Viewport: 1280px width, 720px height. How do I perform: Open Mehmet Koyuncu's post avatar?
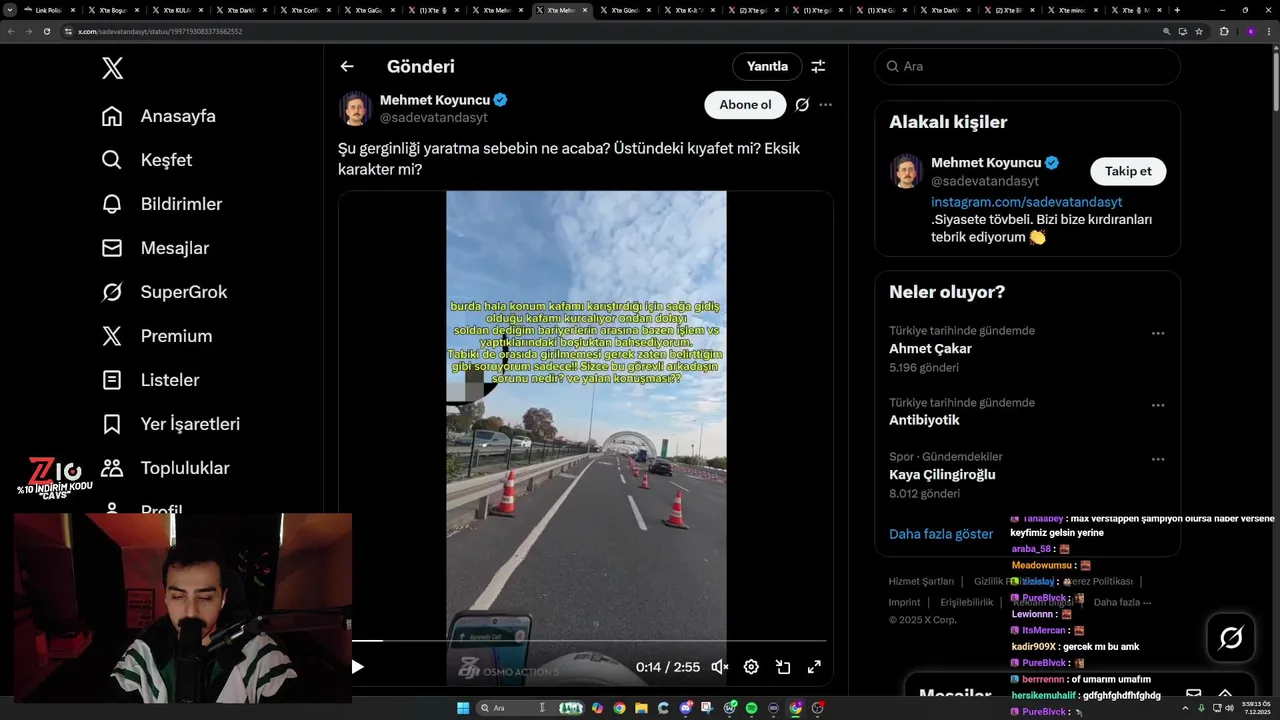[x=355, y=109]
